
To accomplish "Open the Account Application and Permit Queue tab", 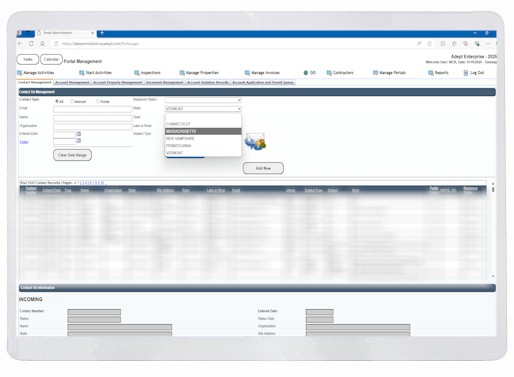I will 263,82.
